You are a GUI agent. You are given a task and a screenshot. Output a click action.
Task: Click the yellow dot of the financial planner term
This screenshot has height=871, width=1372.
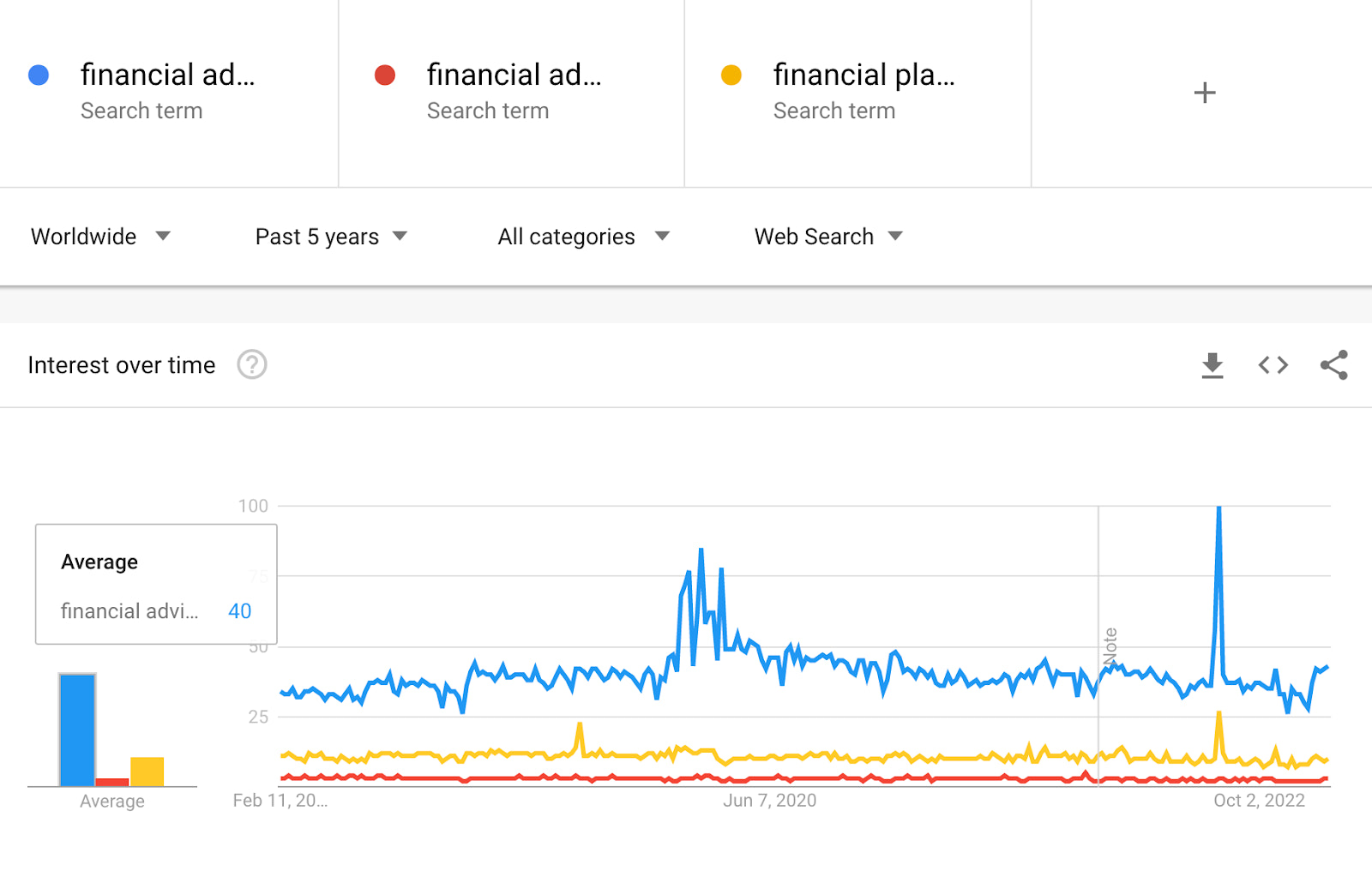click(x=731, y=75)
